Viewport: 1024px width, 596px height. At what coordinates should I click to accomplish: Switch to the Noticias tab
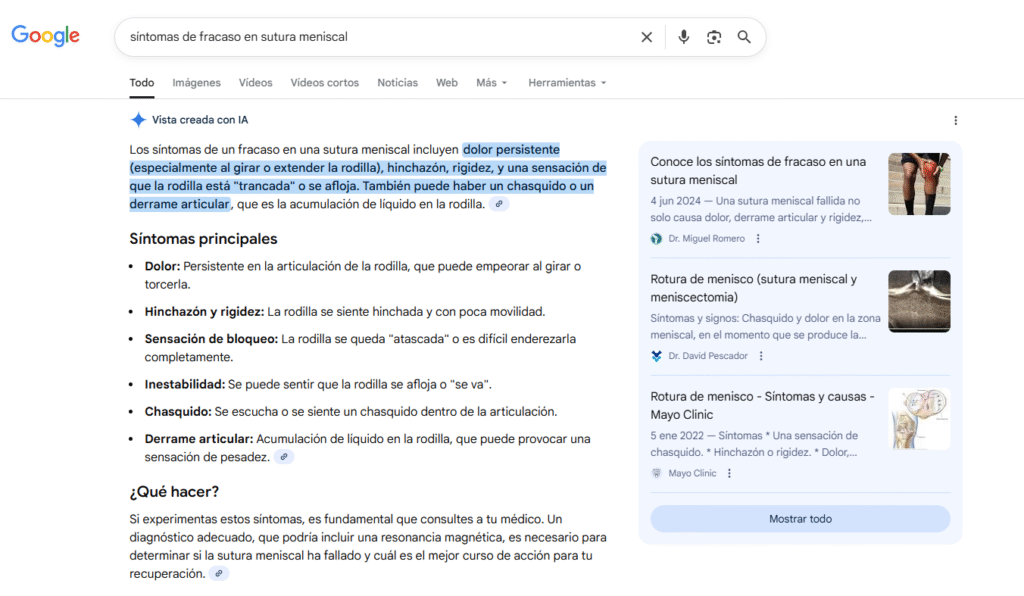point(397,83)
